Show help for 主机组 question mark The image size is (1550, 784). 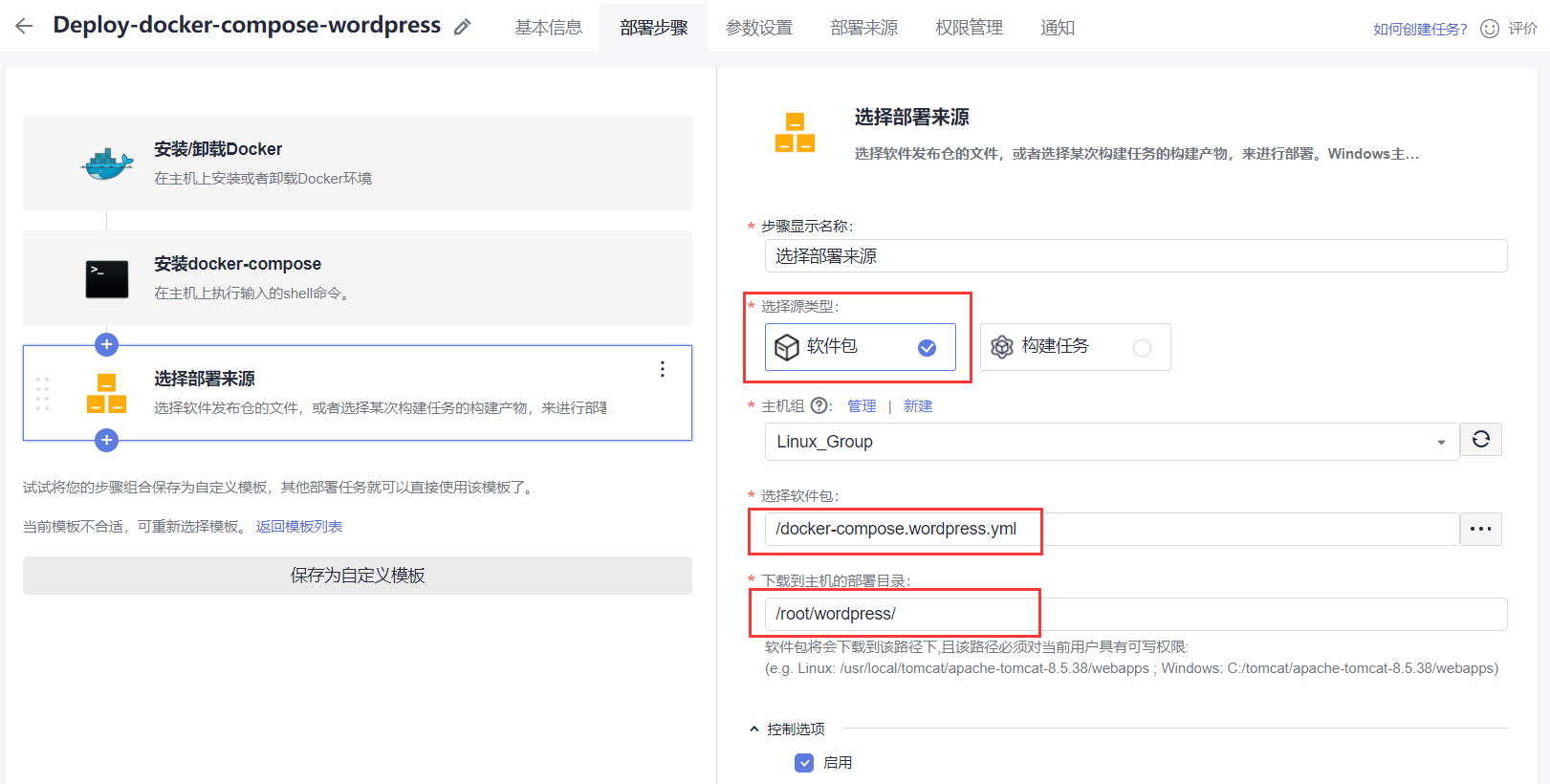pyautogui.click(x=819, y=405)
